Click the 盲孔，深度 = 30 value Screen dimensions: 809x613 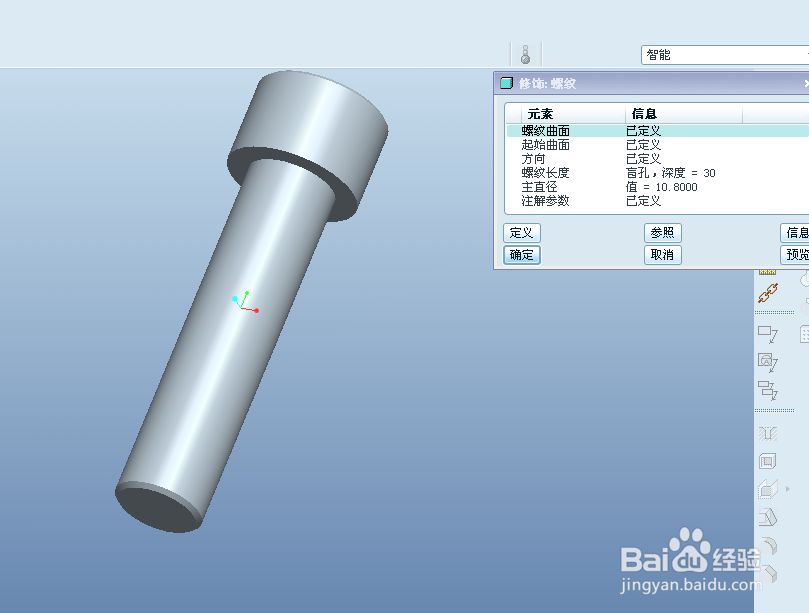(671, 173)
